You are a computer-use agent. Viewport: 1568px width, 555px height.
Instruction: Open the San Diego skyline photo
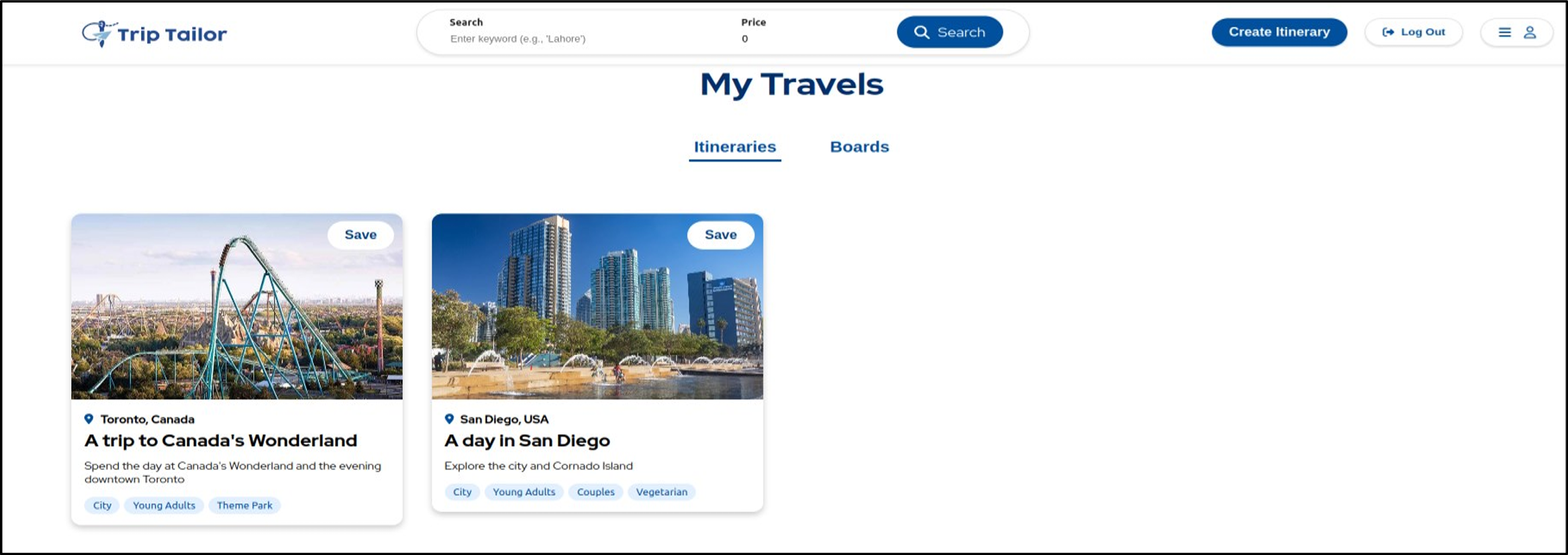(x=597, y=307)
